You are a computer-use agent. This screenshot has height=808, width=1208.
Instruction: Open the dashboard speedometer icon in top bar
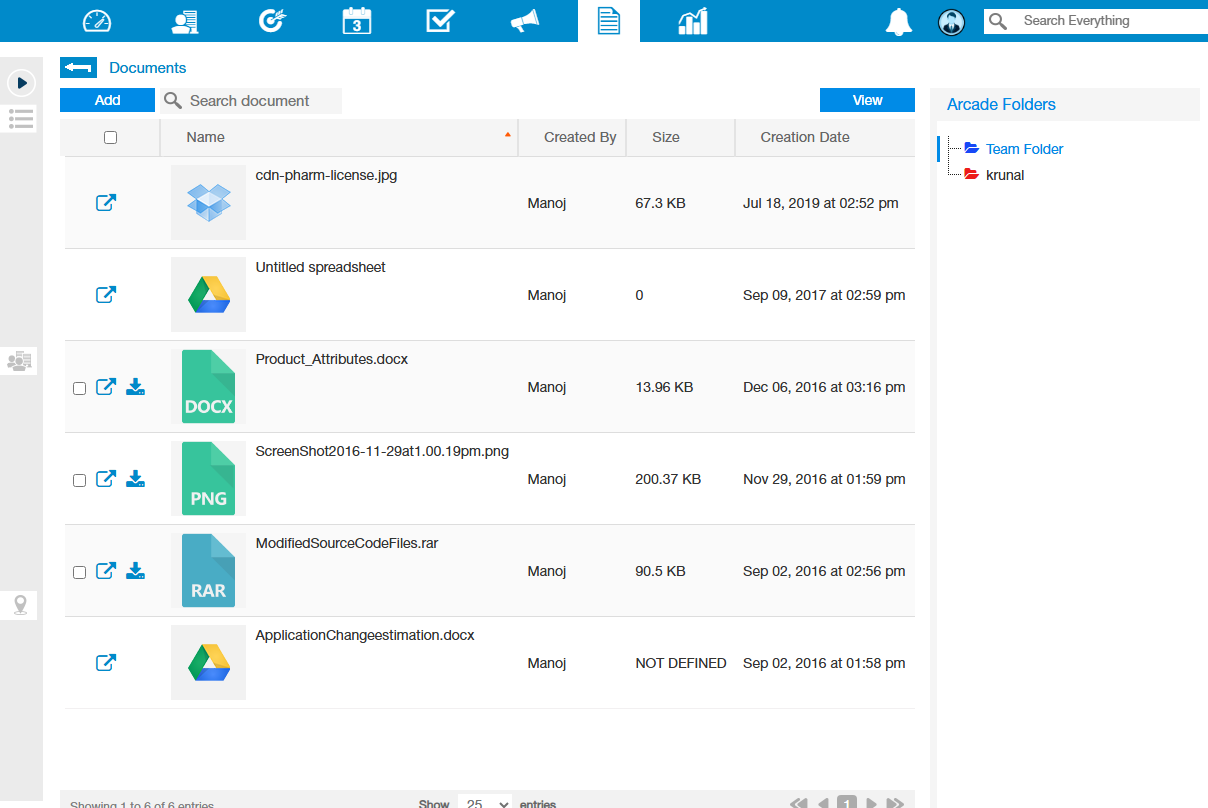click(97, 21)
